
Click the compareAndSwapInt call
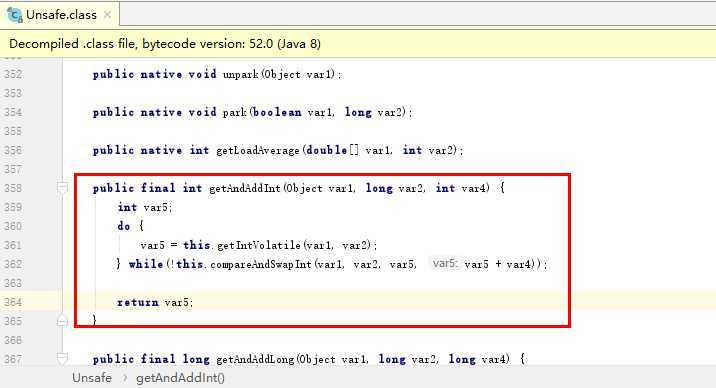(261, 264)
